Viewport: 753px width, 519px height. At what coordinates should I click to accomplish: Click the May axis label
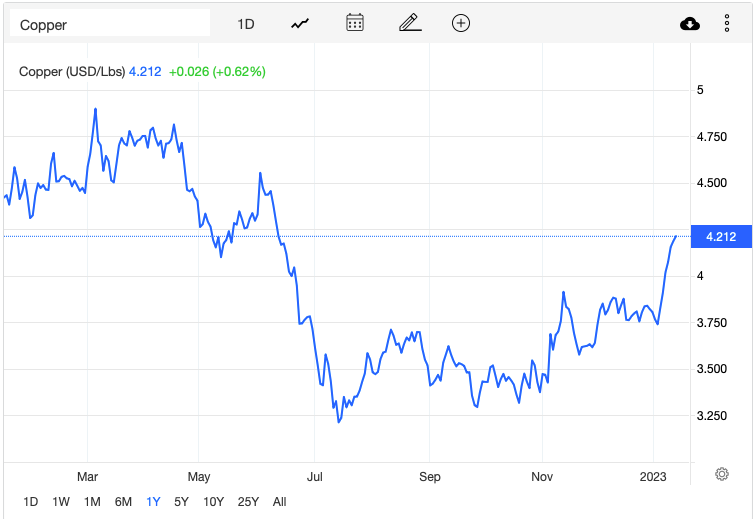pos(199,477)
